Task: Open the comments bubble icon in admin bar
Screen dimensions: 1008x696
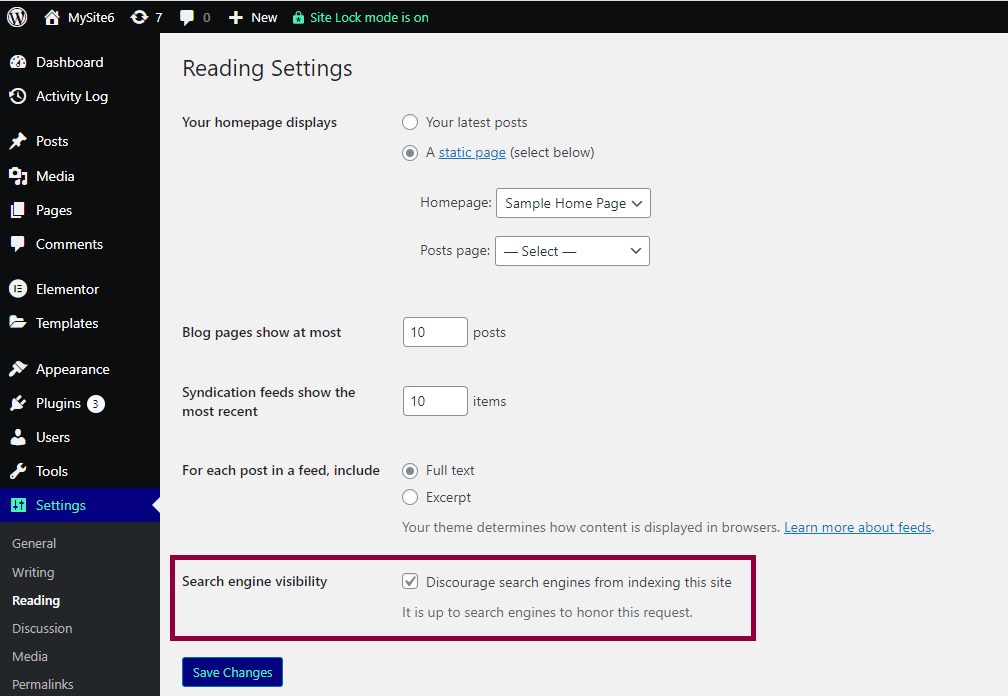Action: coord(187,17)
